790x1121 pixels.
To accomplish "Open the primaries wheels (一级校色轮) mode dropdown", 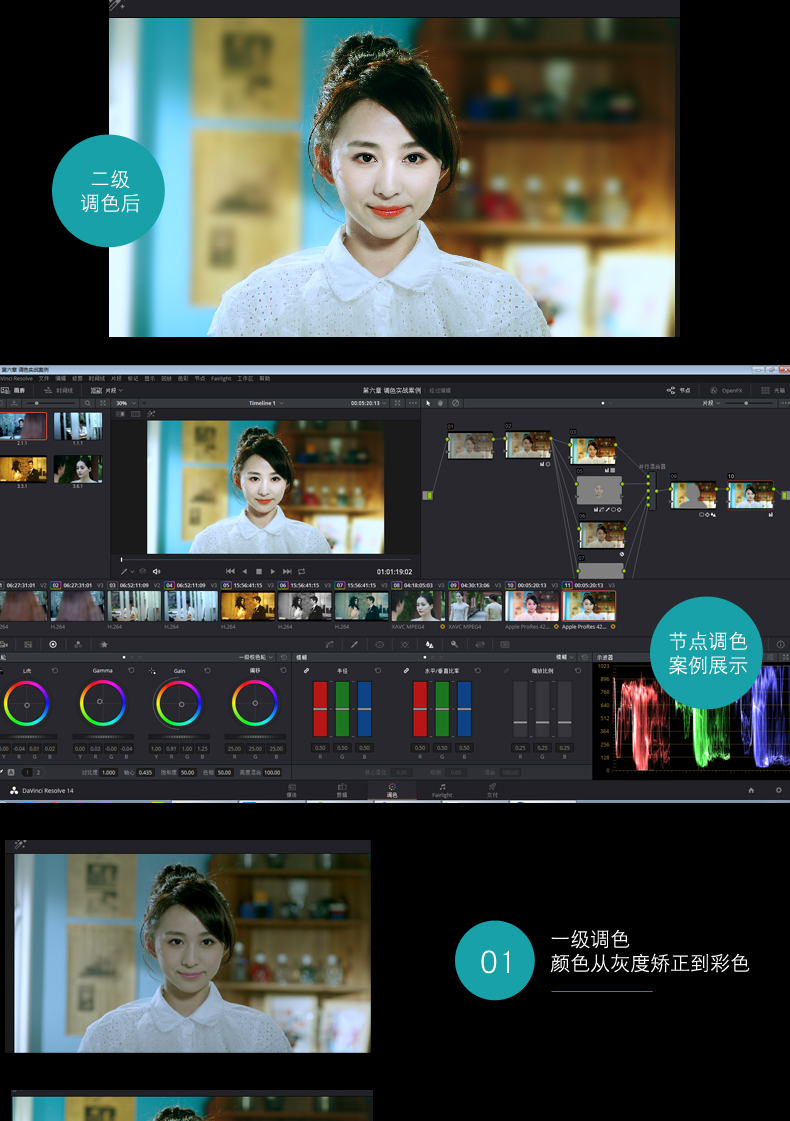I will tap(255, 657).
